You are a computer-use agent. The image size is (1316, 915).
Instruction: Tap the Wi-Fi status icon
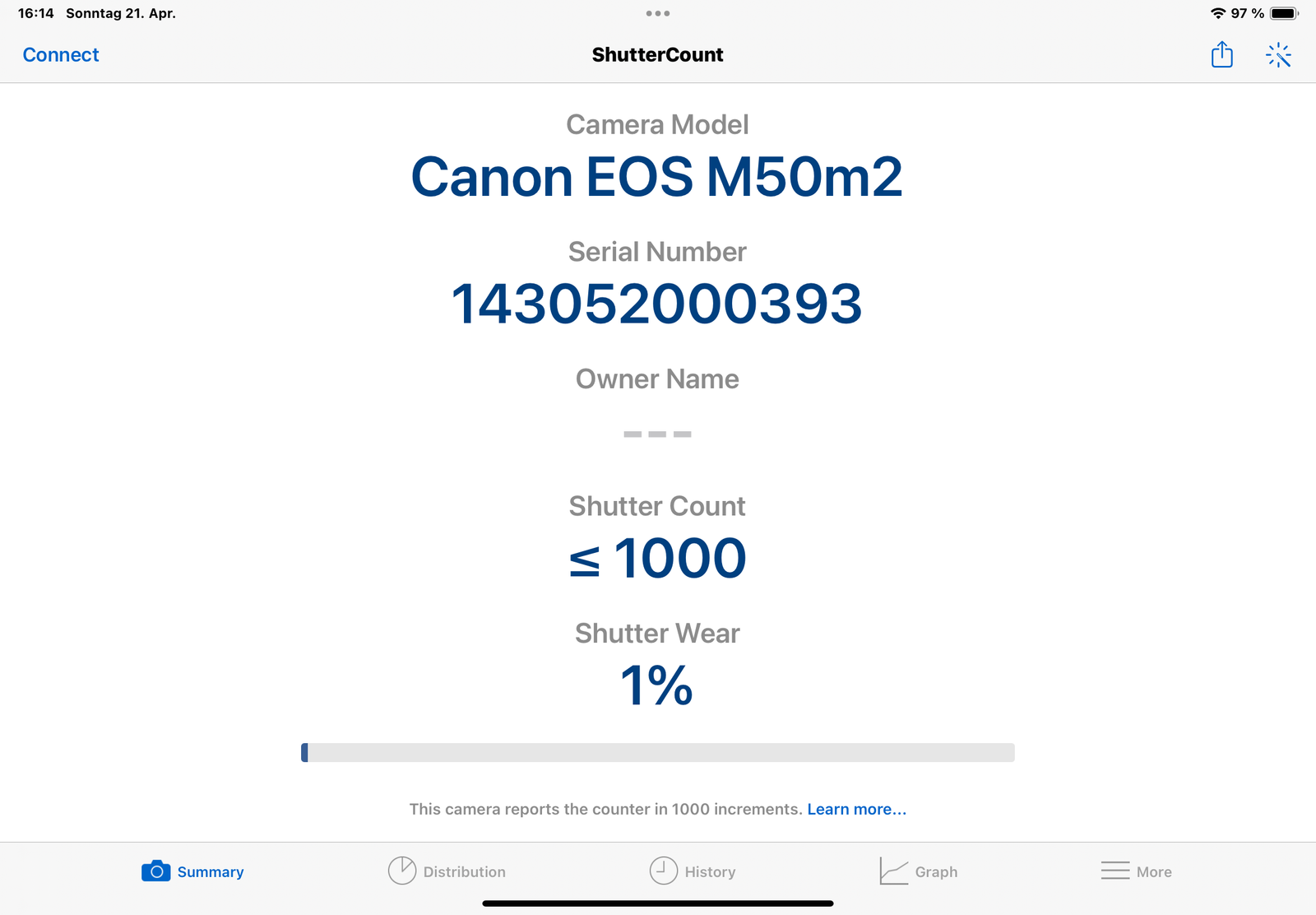tap(1217, 13)
